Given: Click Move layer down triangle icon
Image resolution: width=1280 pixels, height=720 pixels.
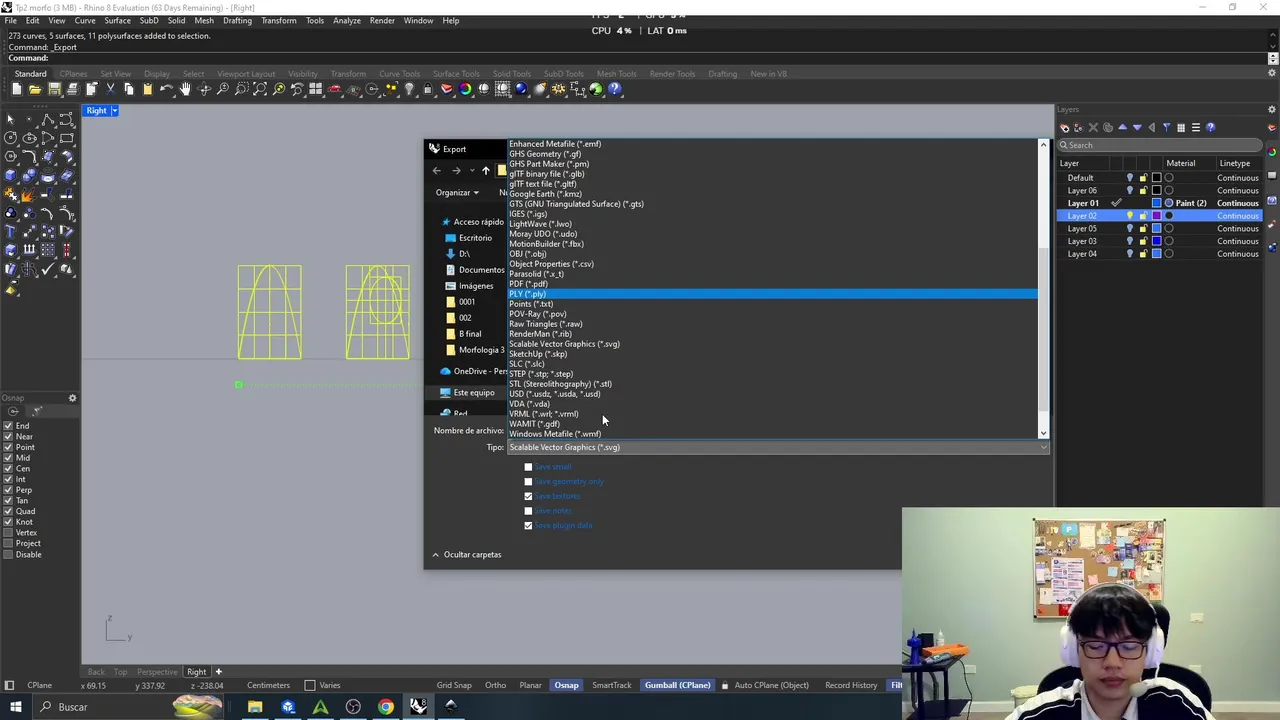Looking at the screenshot, I should point(1137,127).
